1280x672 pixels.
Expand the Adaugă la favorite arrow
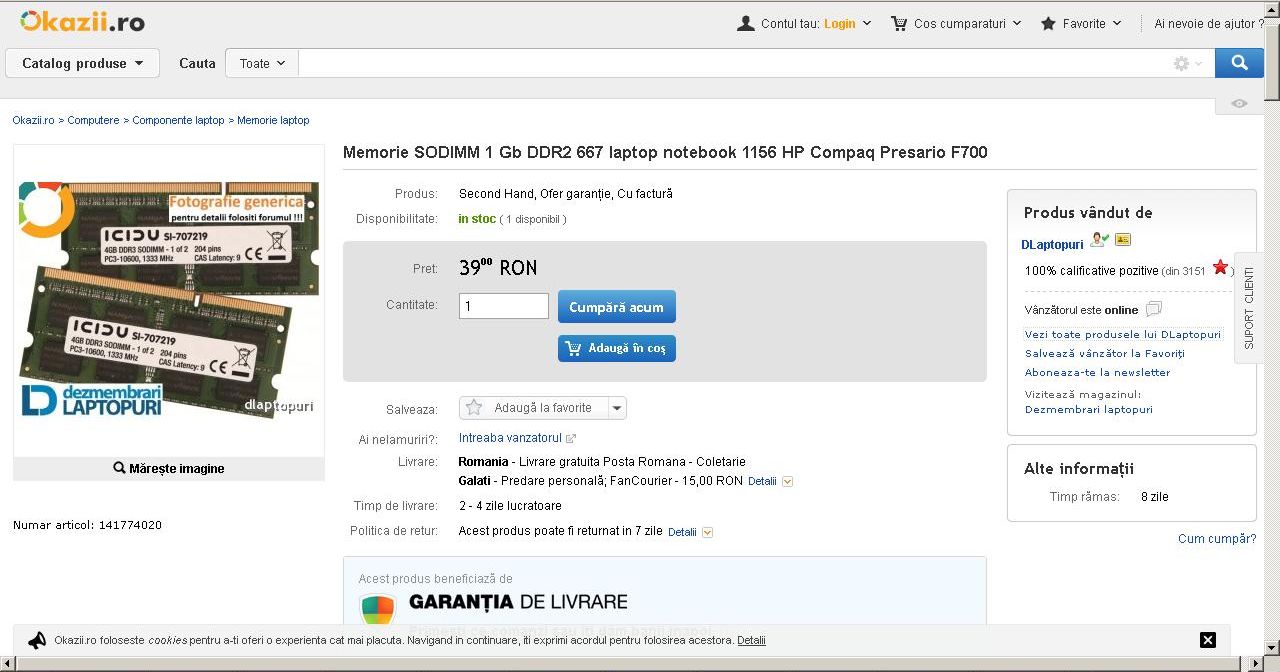pos(617,408)
